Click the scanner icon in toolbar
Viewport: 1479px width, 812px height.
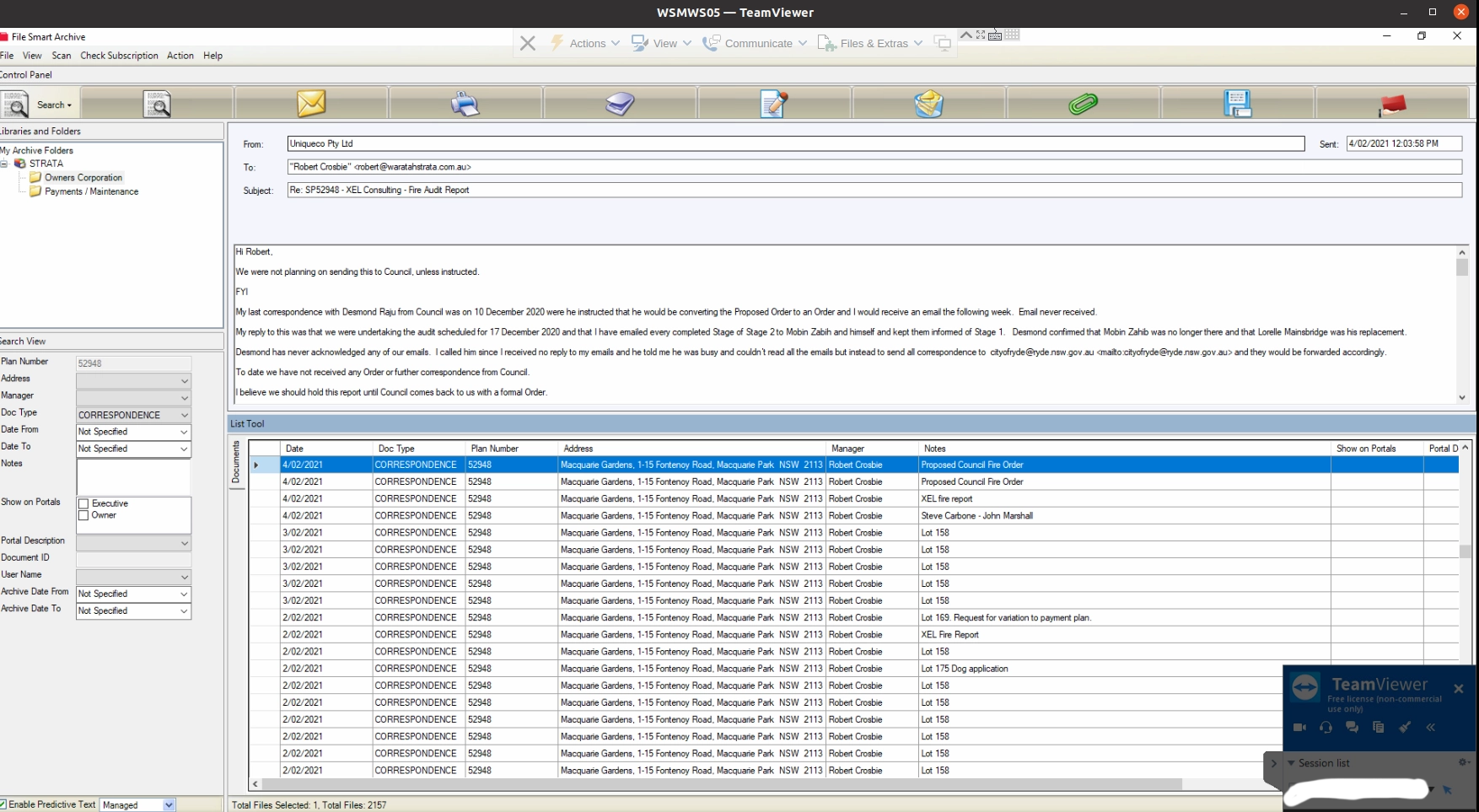click(x=620, y=104)
